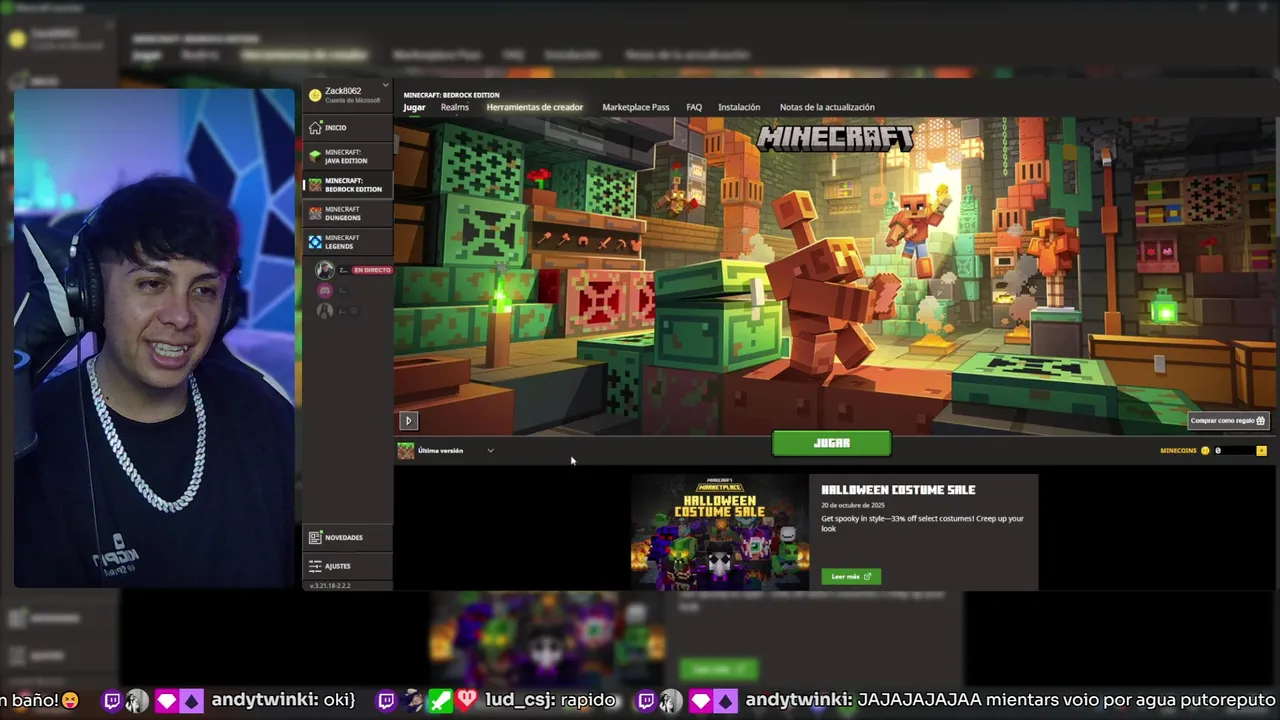Click the Minecraft logo on the banner
Viewport: 1280px width, 720px height.
point(835,137)
